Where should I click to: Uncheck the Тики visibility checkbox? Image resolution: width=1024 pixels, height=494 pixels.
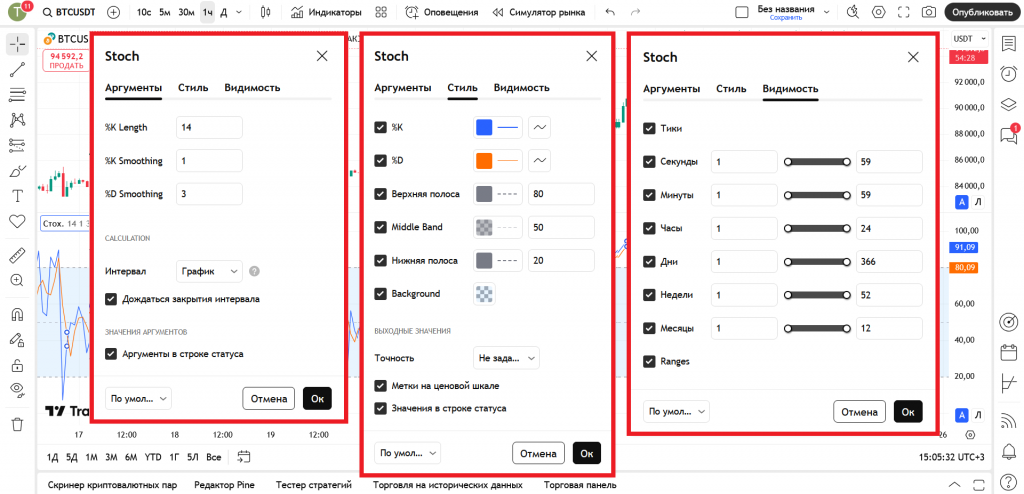click(x=649, y=129)
